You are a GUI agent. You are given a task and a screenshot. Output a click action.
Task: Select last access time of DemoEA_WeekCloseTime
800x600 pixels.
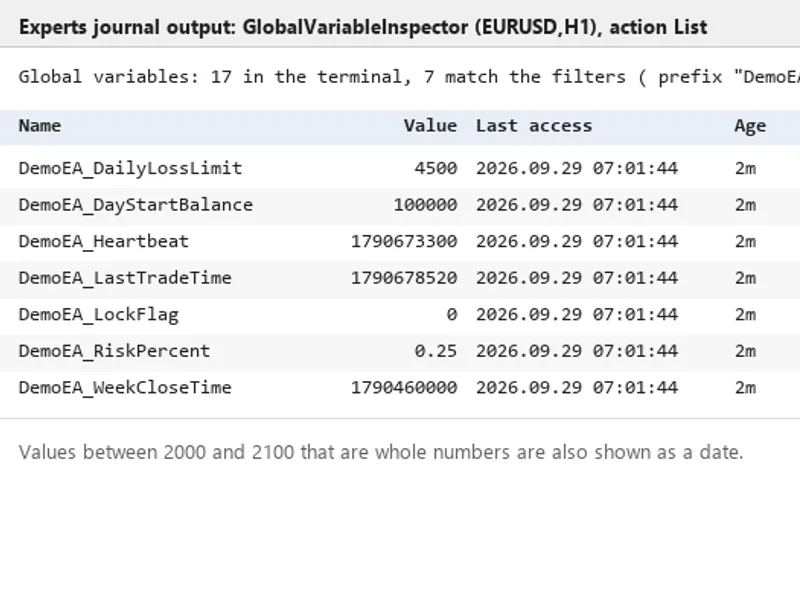point(577,388)
